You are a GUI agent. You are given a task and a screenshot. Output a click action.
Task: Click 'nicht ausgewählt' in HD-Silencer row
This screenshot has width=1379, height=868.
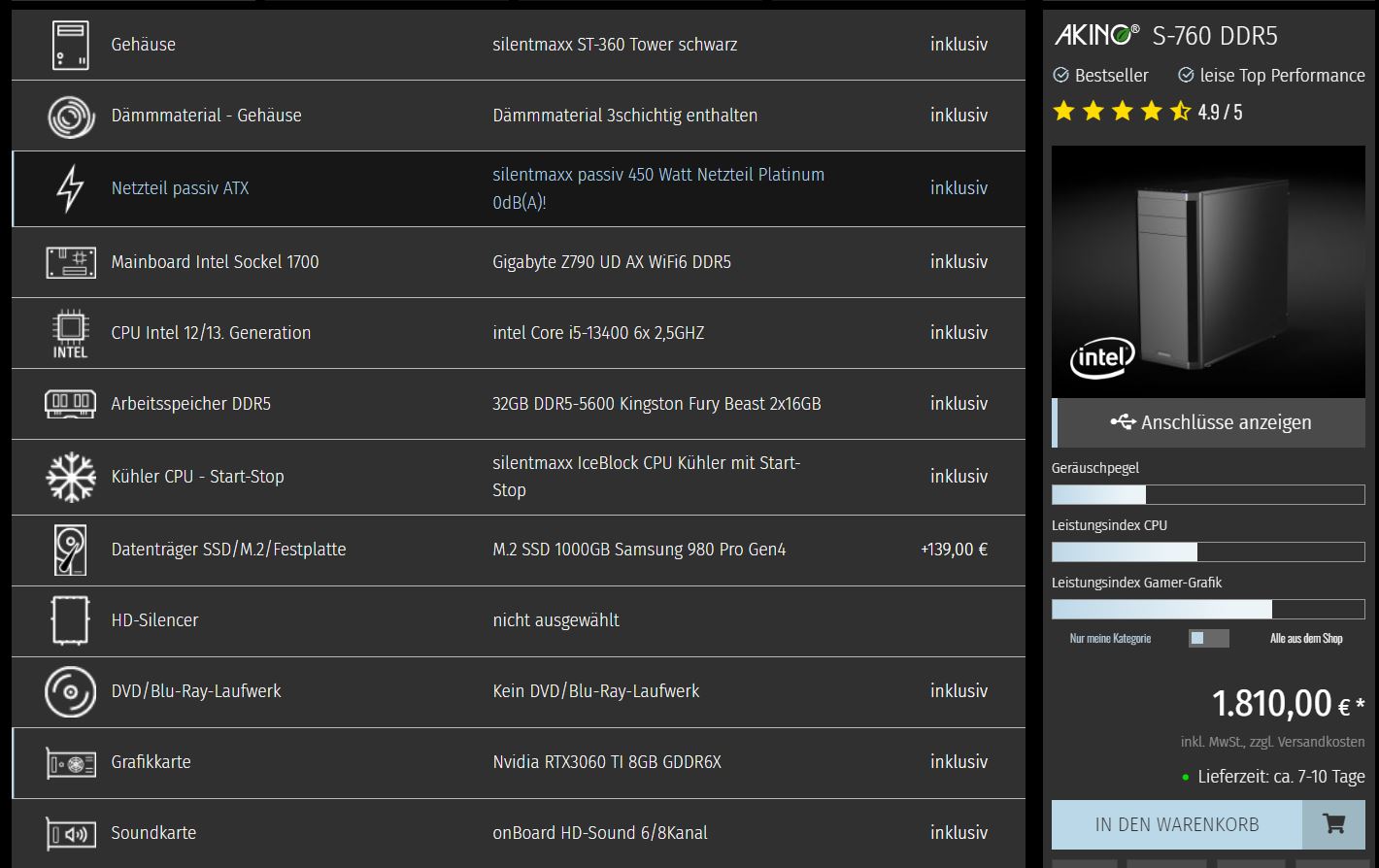coord(555,620)
